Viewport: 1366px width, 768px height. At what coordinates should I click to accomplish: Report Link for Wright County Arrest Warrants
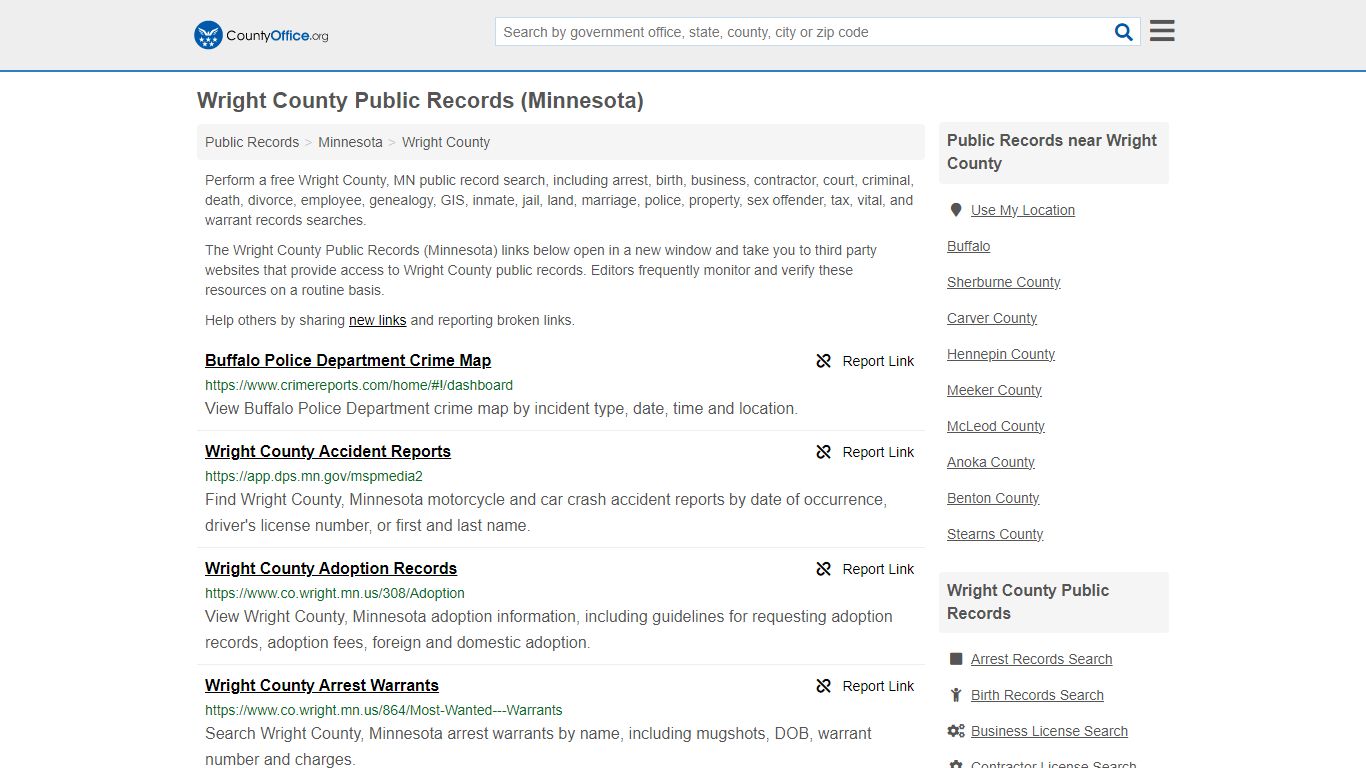pos(878,686)
